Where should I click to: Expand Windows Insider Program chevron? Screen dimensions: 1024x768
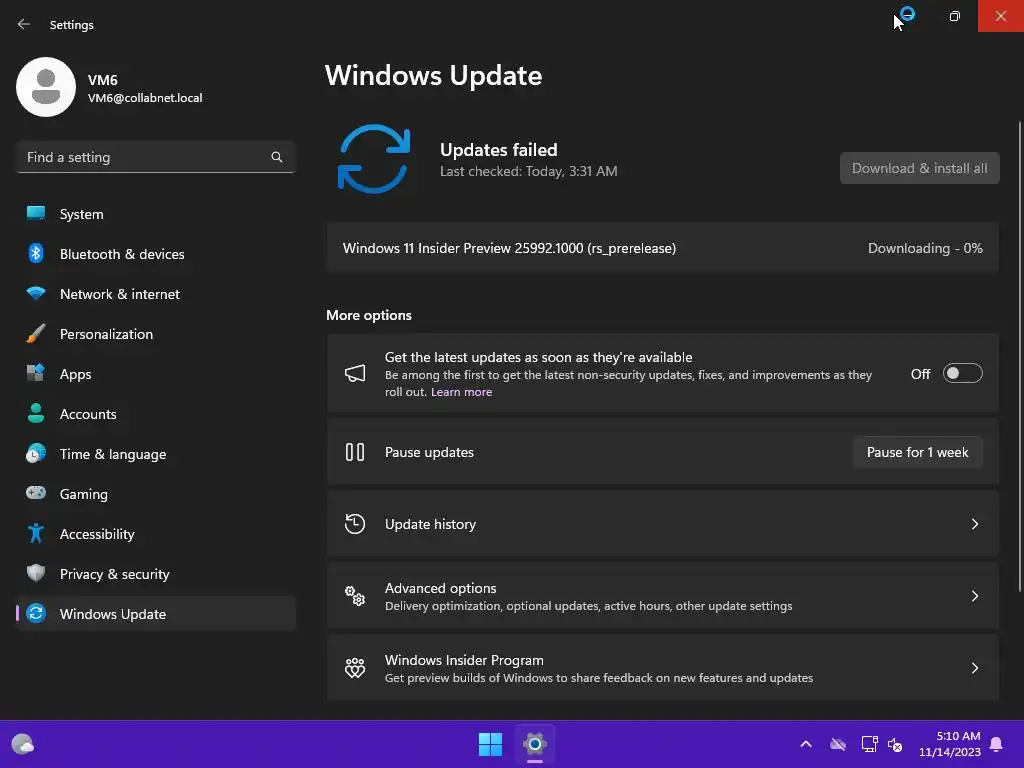(x=974, y=667)
